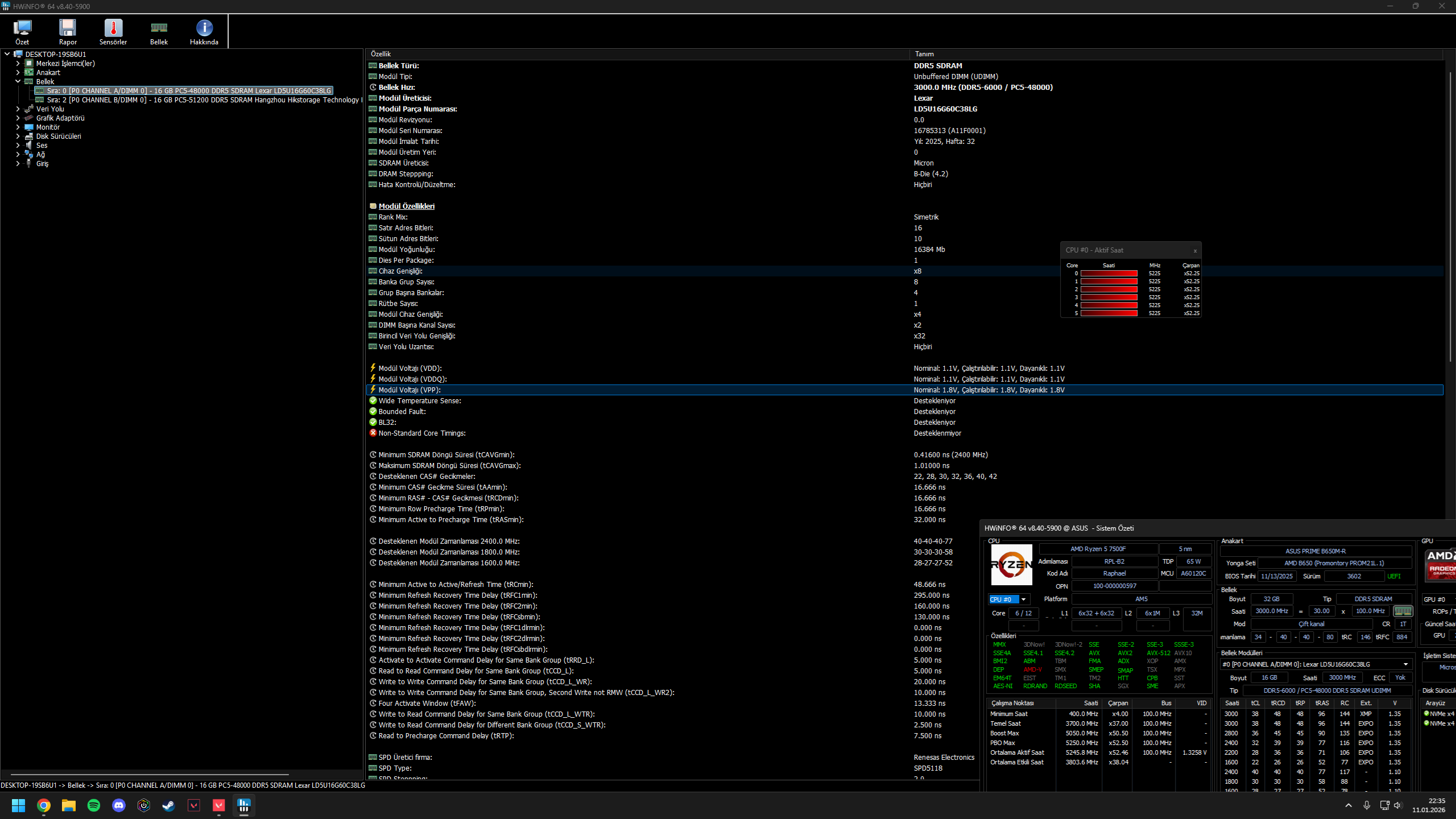Click the tree panel horizontal scrollbar
1456x819 pixels.
pyautogui.click(x=150, y=774)
